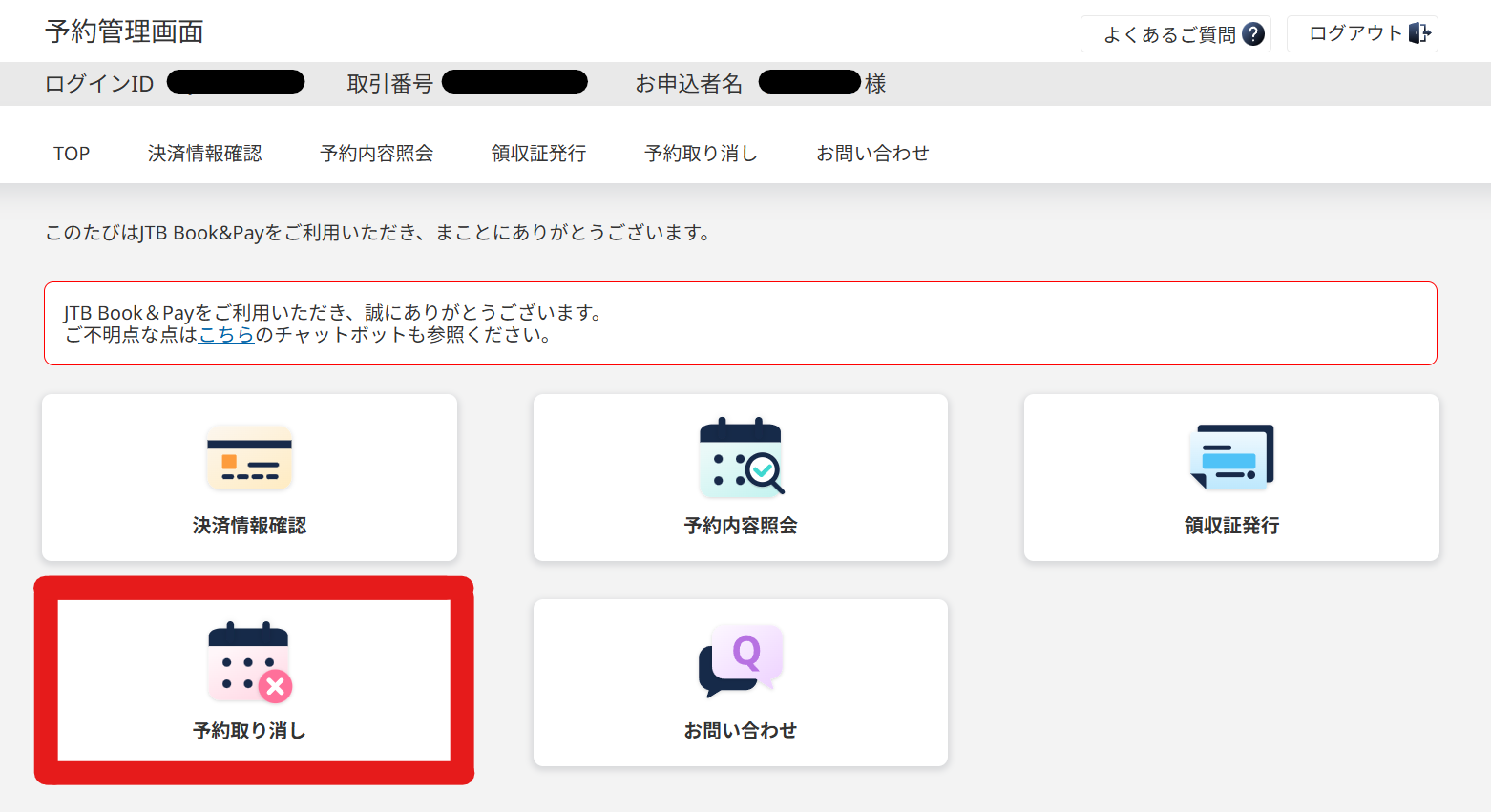Screen dimensions: 1491x812
Task: Click the 決済情報確認 card label
Action: pyautogui.click(x=249, y=526)
